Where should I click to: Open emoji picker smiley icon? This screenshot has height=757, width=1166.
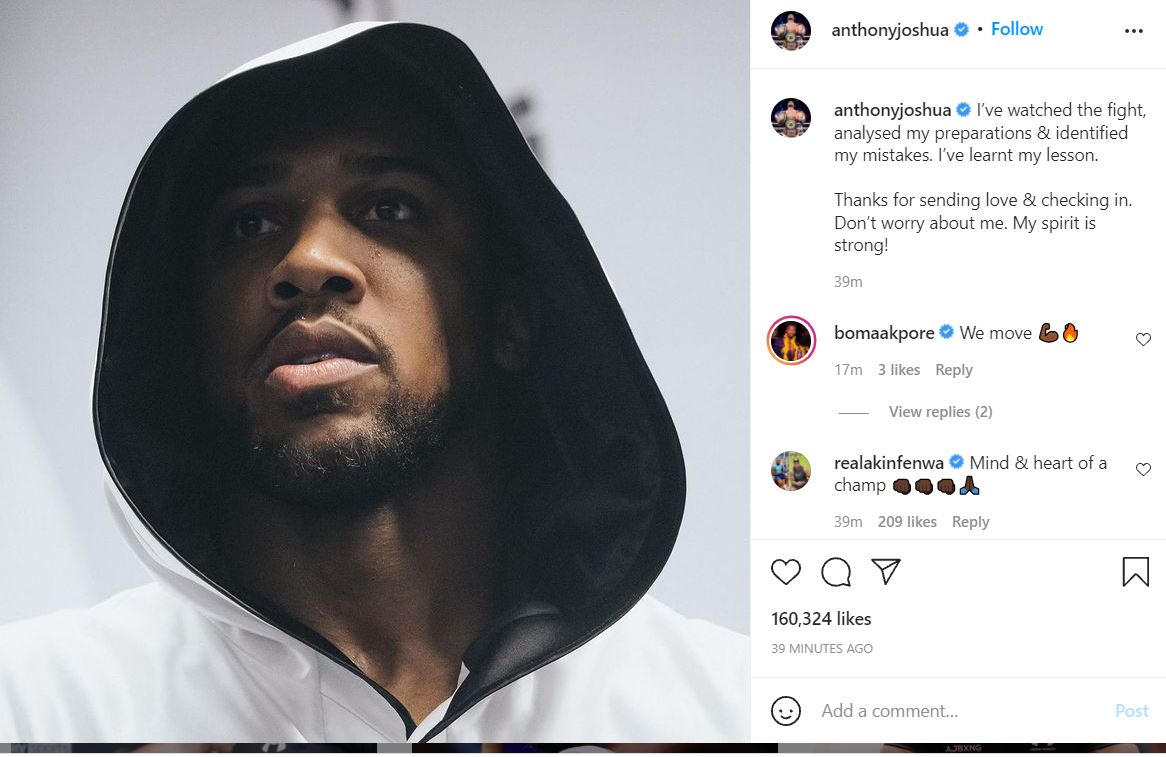786,711
